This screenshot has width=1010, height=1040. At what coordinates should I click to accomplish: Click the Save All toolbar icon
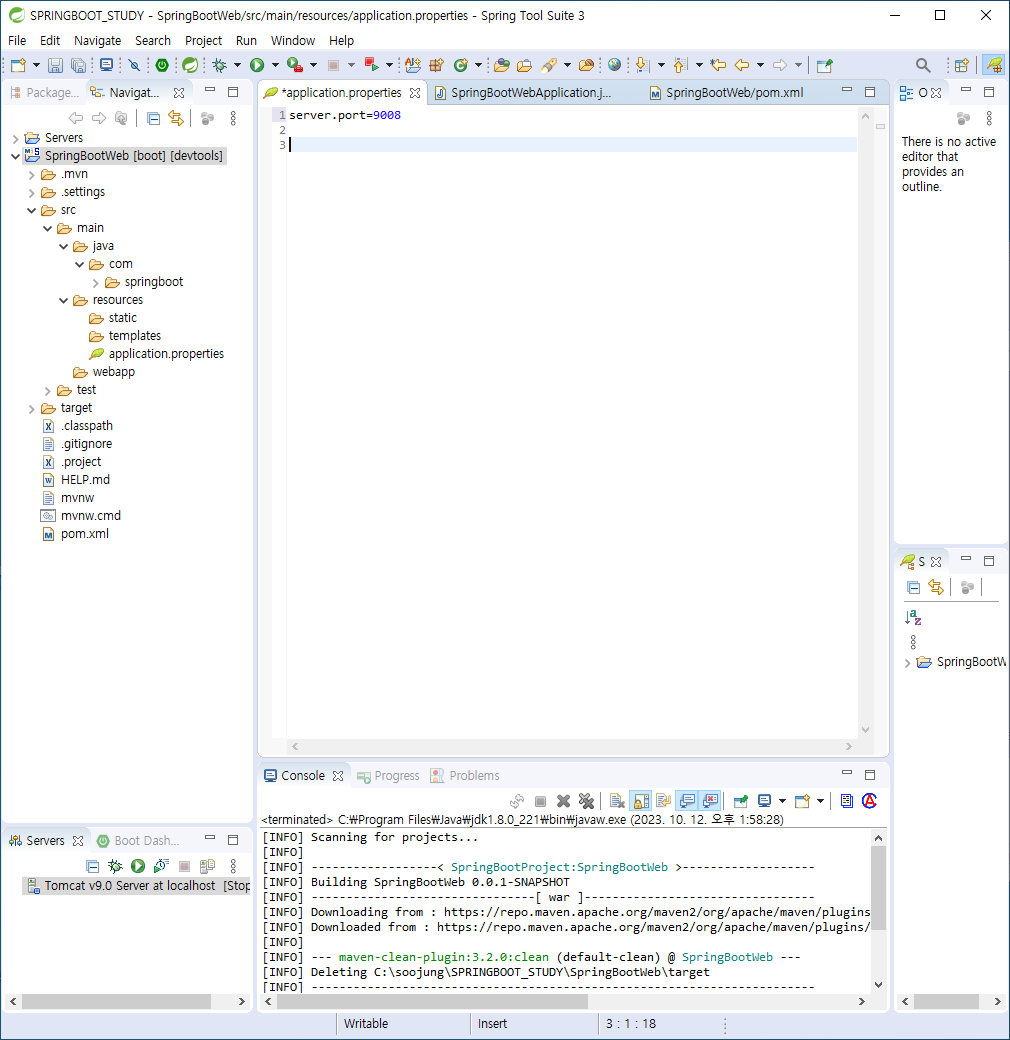coord(78,65)
